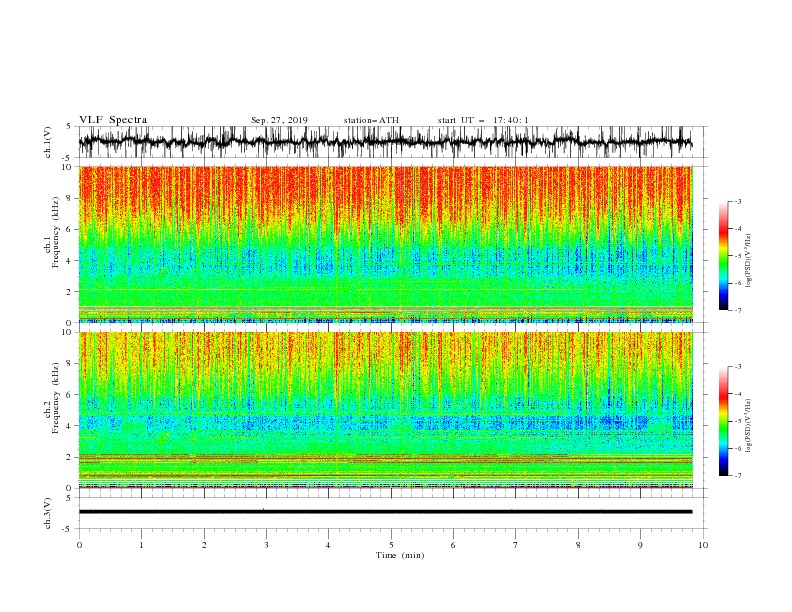Click the "-5" label on ch.1 colorbar

[x=738, y=256]
